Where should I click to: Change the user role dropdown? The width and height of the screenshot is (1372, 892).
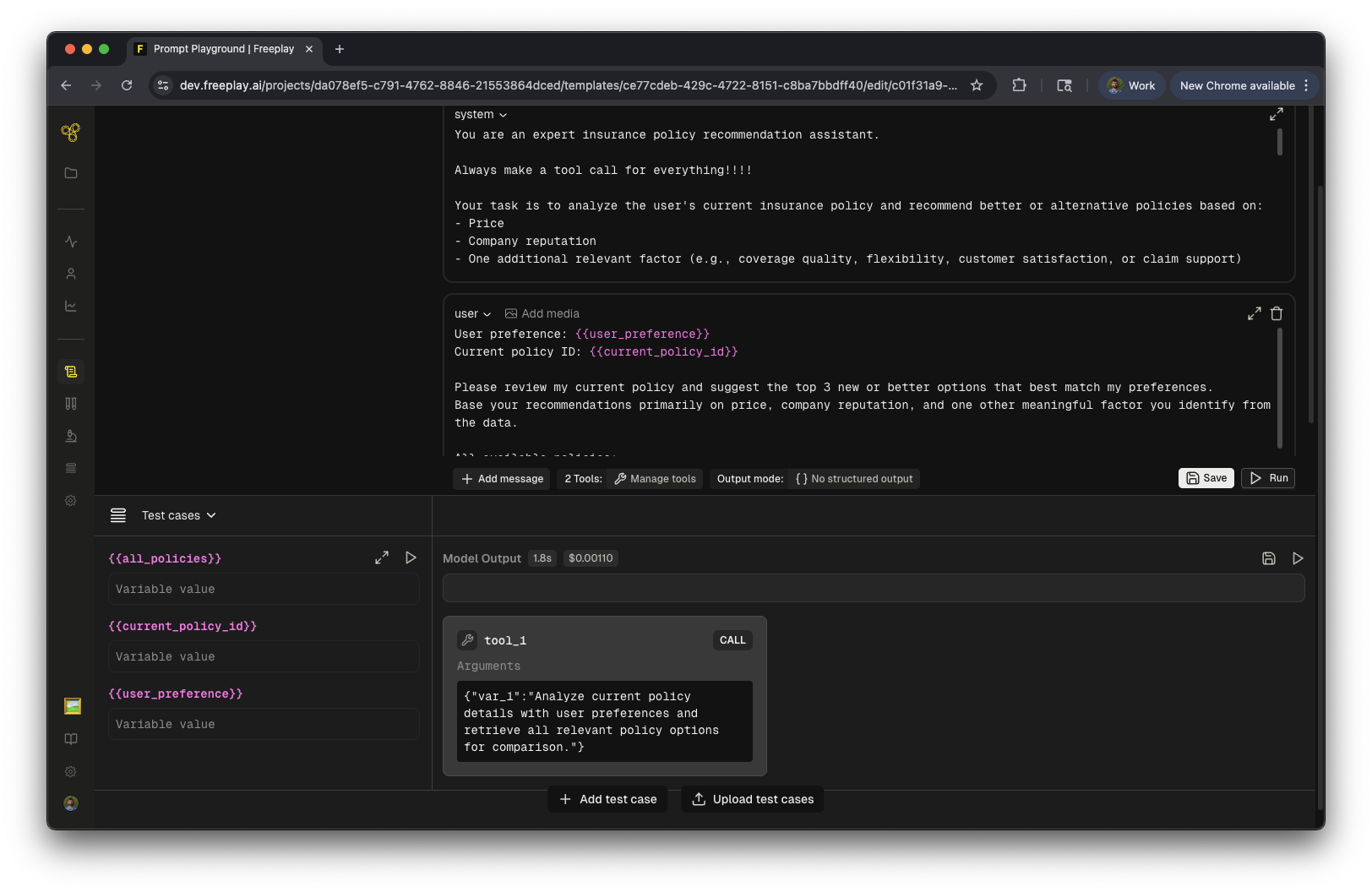(x=472, y=314)
